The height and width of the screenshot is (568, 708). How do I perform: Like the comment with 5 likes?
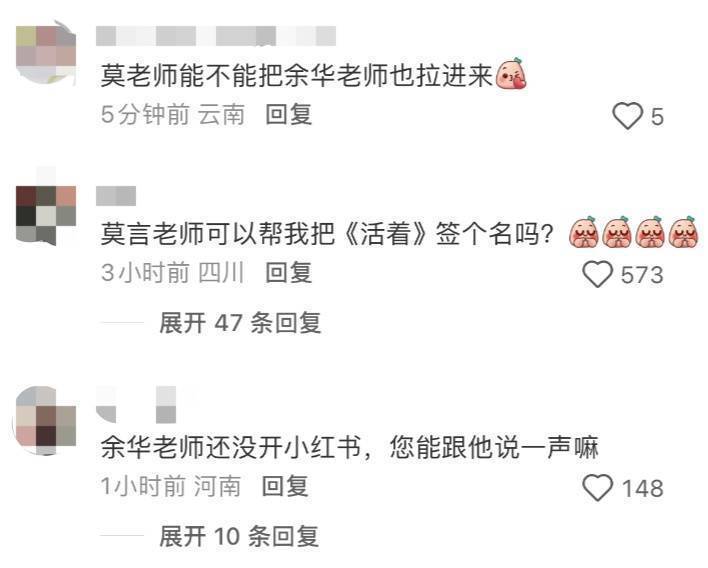pos(628,116)
